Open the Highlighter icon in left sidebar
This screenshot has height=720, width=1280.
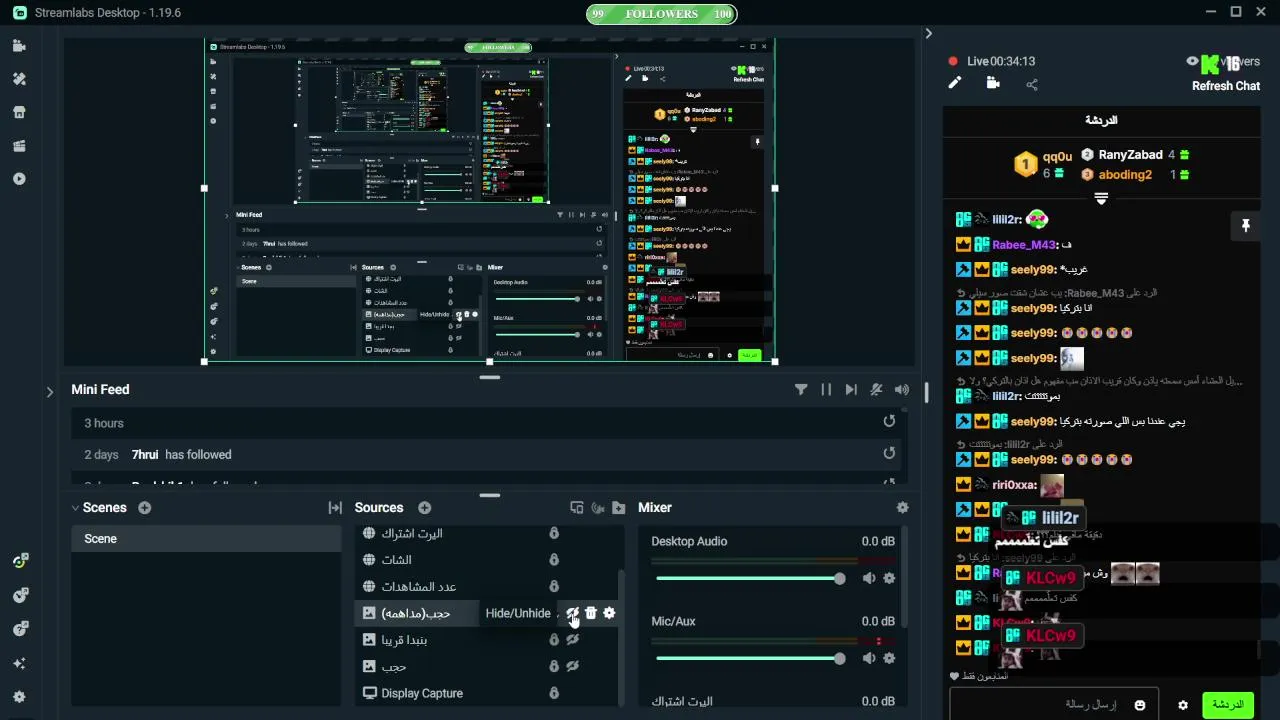[x=19, y=146]
